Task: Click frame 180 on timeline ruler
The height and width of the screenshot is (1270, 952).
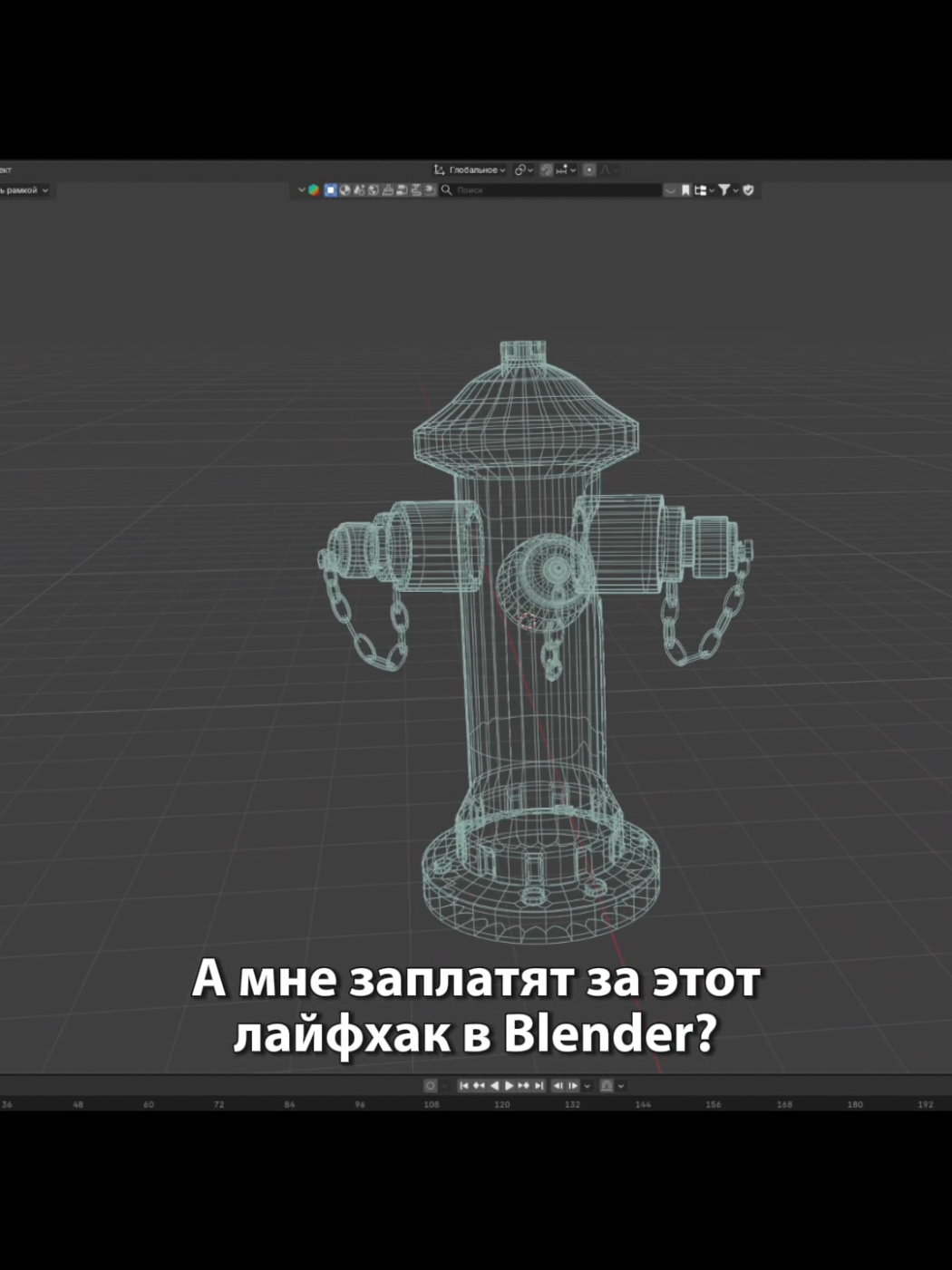Action: pyautogui.click(x=855, y=1104)
